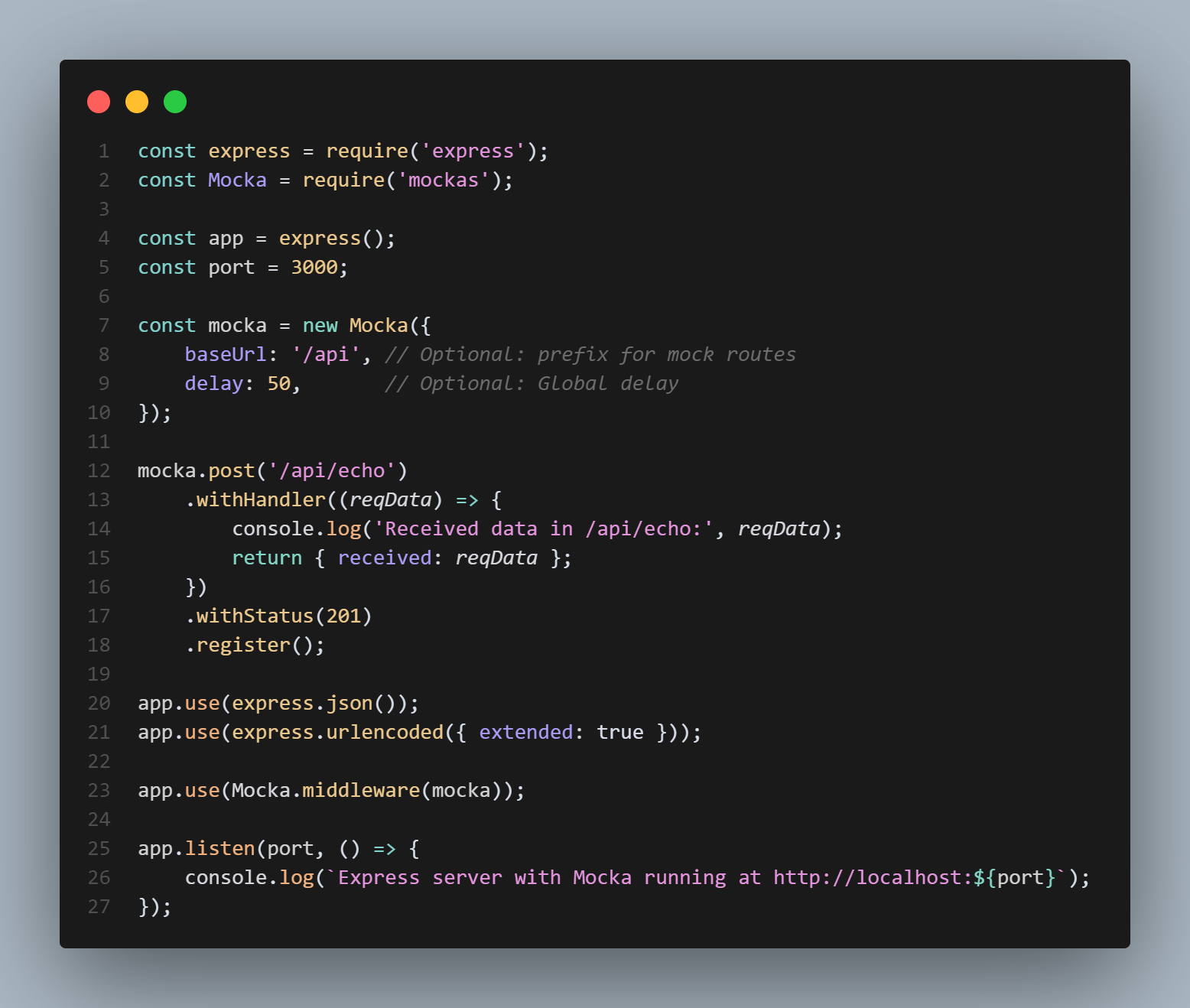Place cursor on port value 3000
Viewport: 1190px width, 1008px height.
click(x=314, y=268)
